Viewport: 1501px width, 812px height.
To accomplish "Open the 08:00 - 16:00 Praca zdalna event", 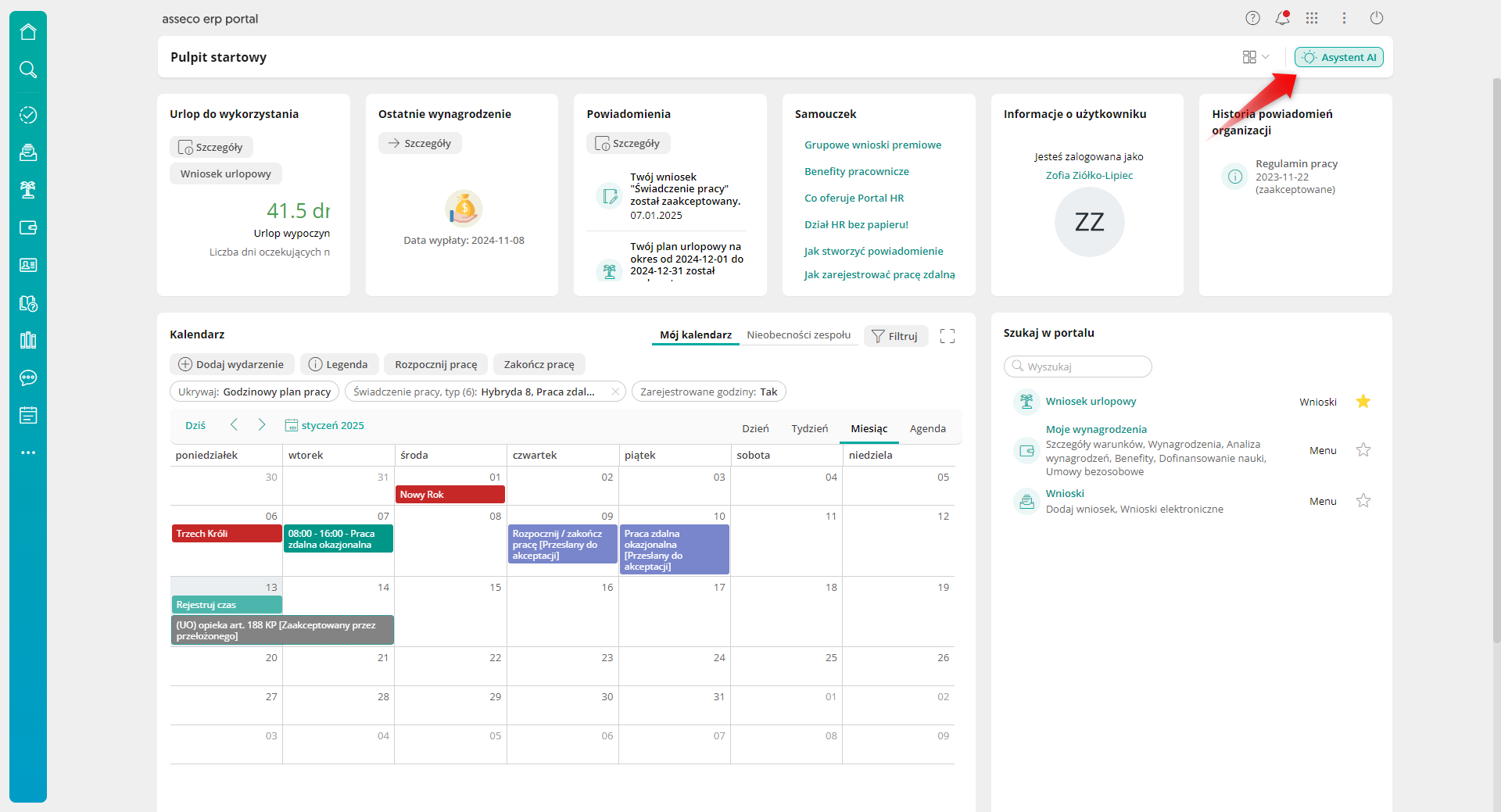I will click(x=339, y=539).
